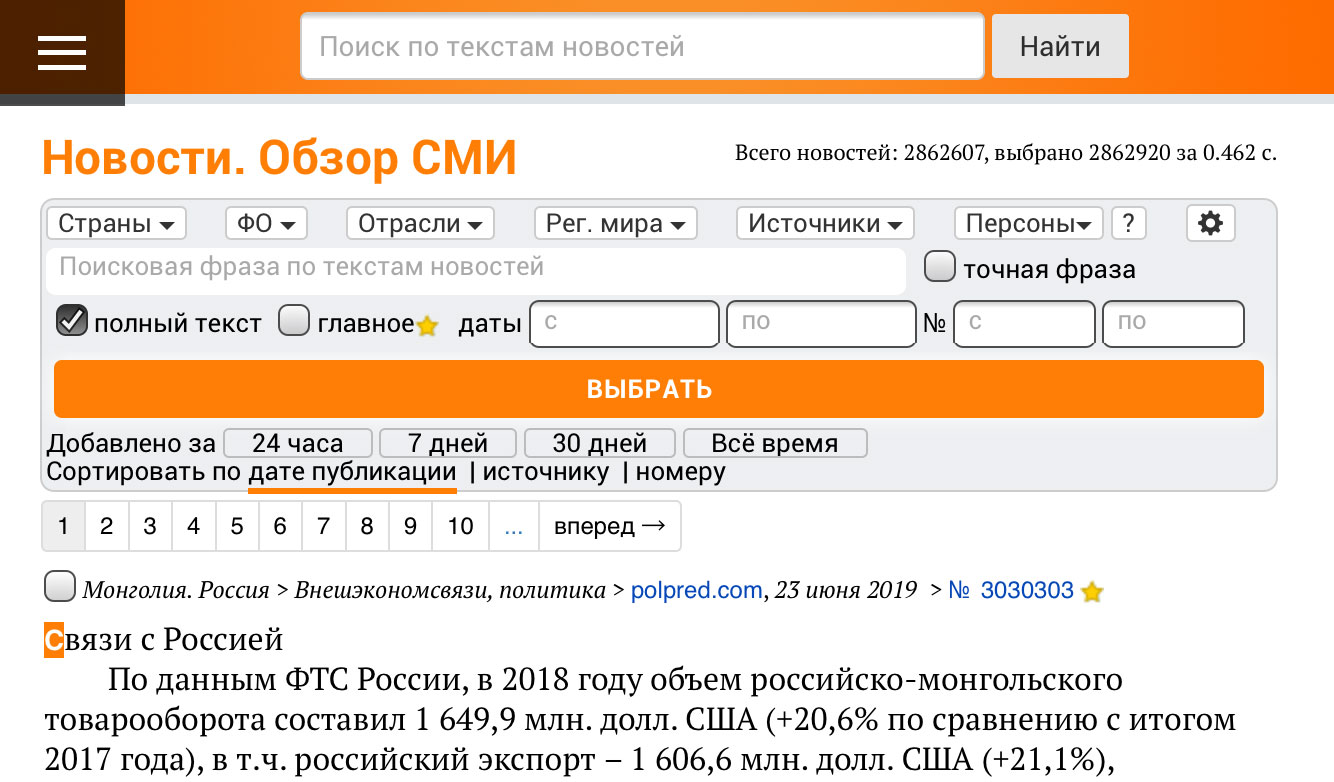This screenshot has width=1334, height=782.
Task: Expand the Отрасли dropdown
Action: (420, 223)
